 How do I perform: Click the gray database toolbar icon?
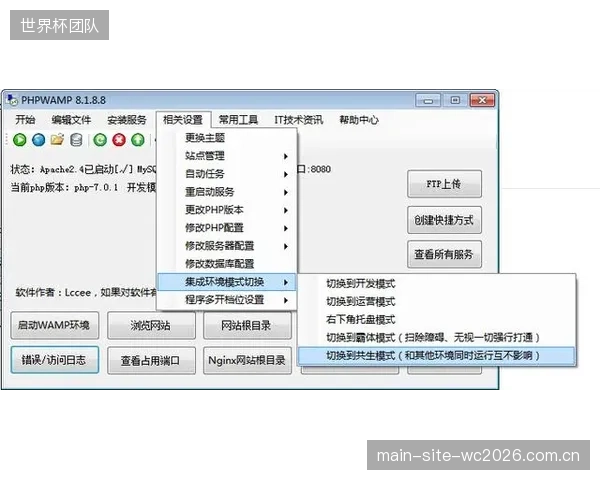coord(76,140)
